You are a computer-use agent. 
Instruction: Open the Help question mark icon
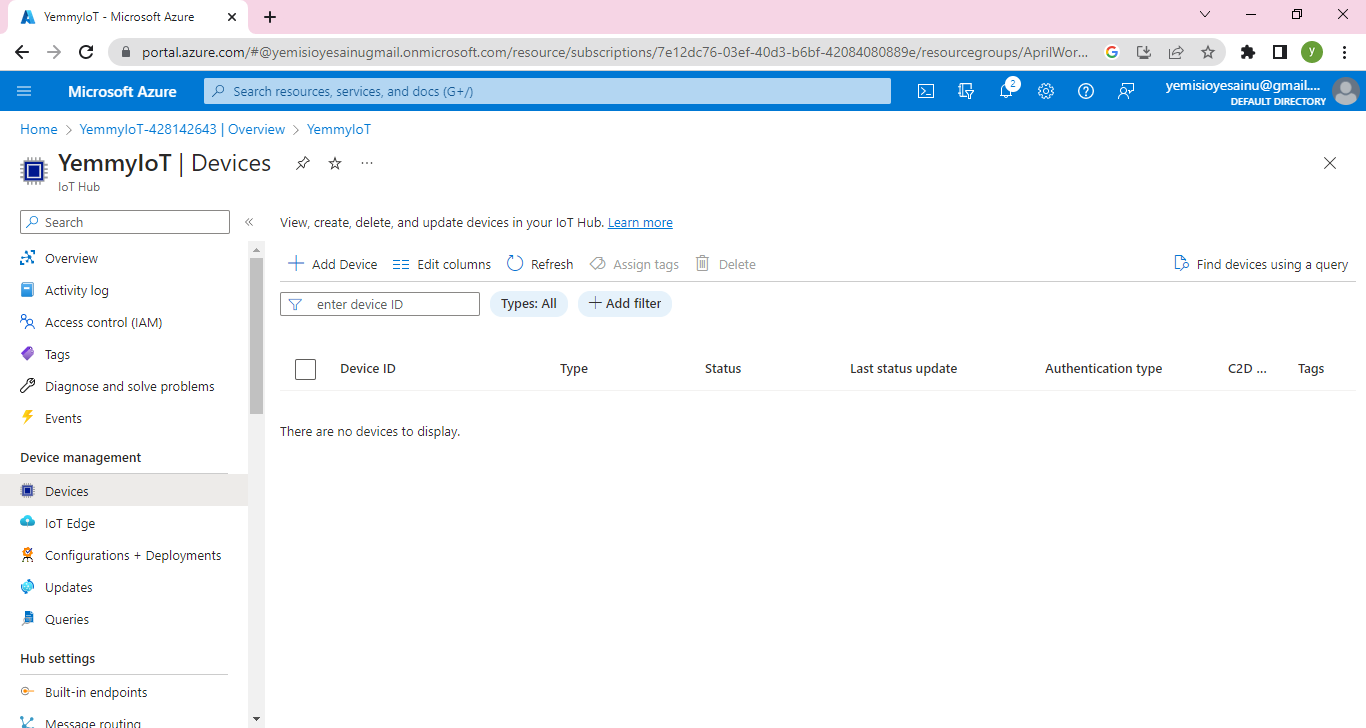1086,91
